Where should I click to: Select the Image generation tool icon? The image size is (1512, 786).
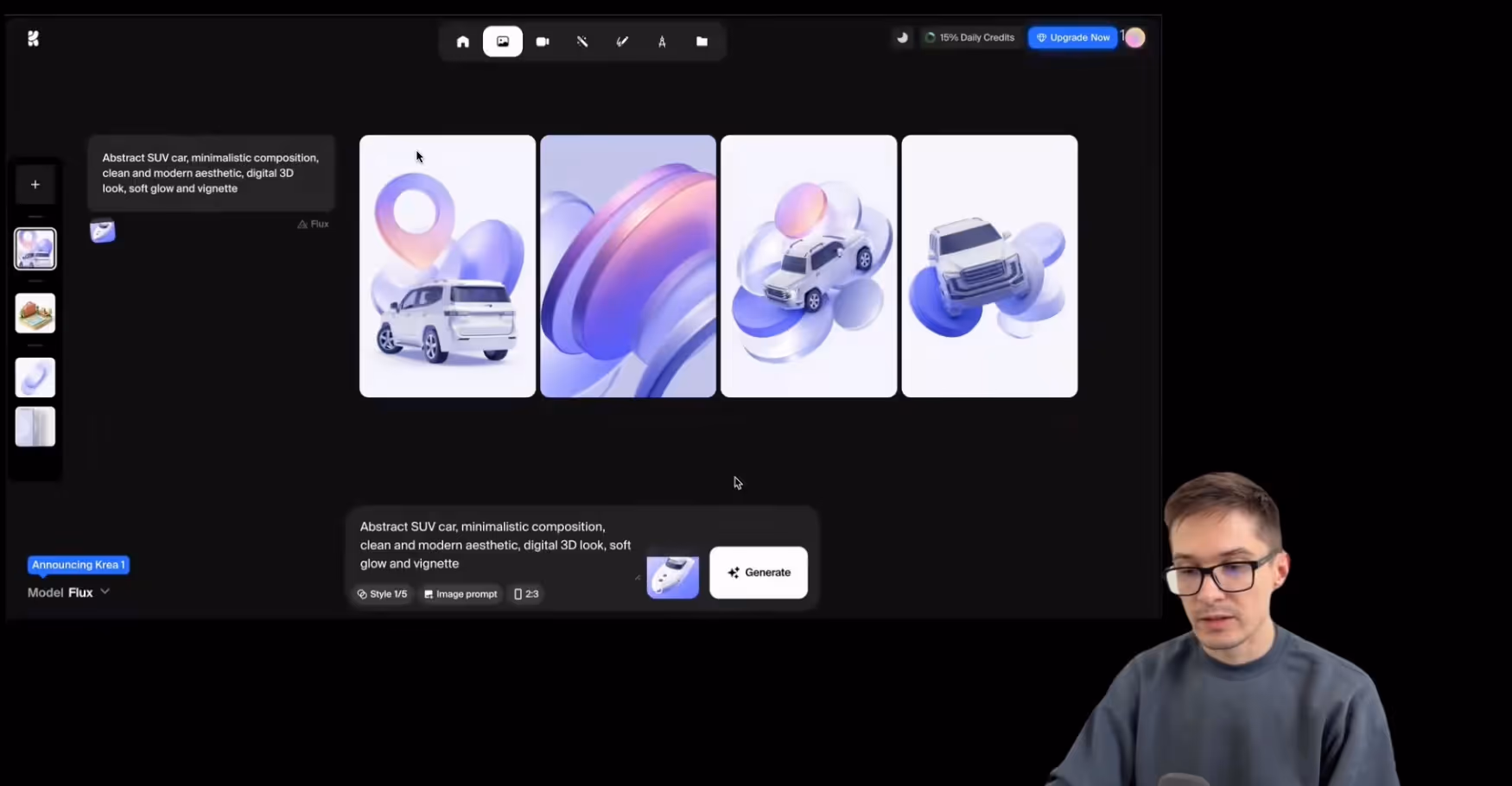[x=502, y=41]
